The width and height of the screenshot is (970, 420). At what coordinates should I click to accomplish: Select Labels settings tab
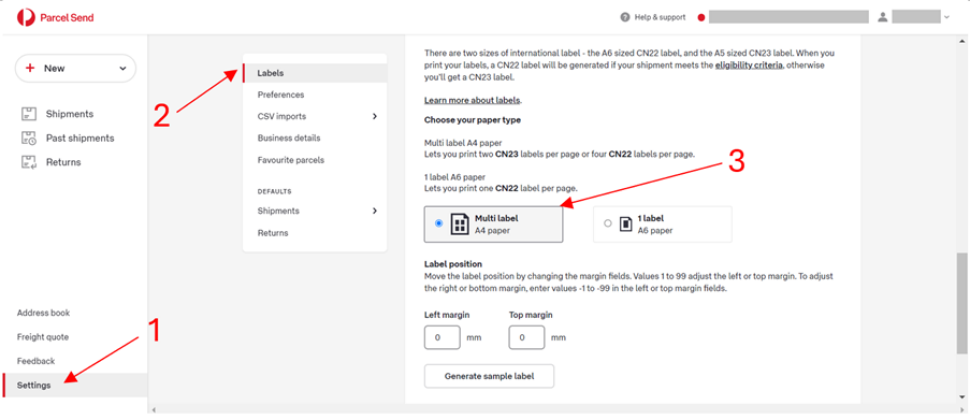tap(315, 73)
